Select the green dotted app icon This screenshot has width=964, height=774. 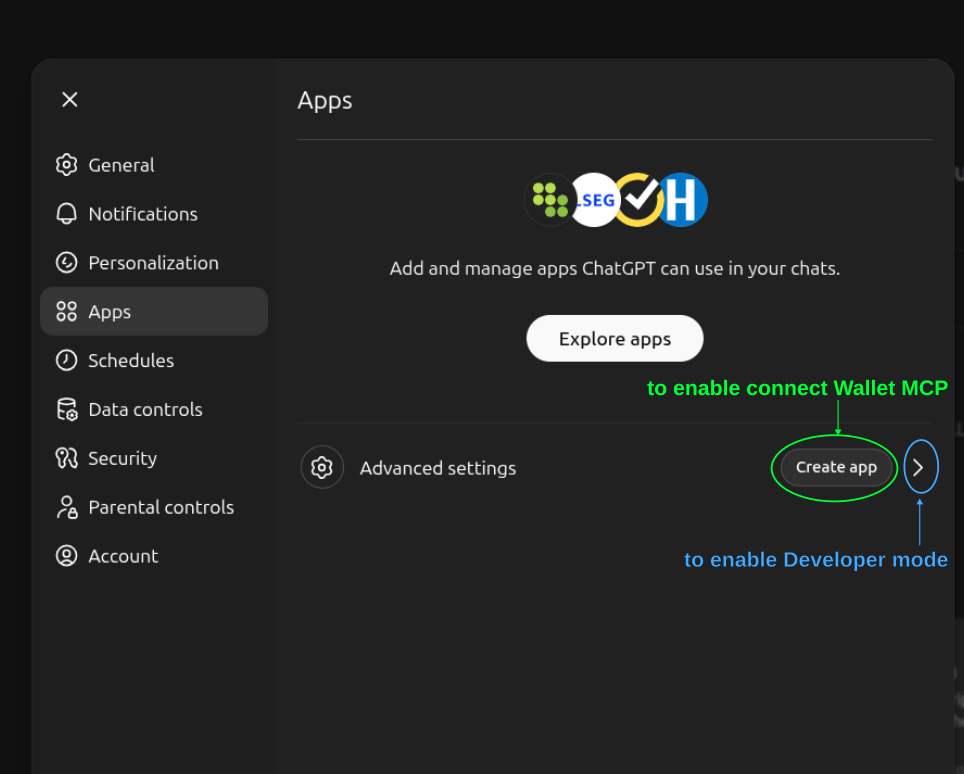[550, 200]
